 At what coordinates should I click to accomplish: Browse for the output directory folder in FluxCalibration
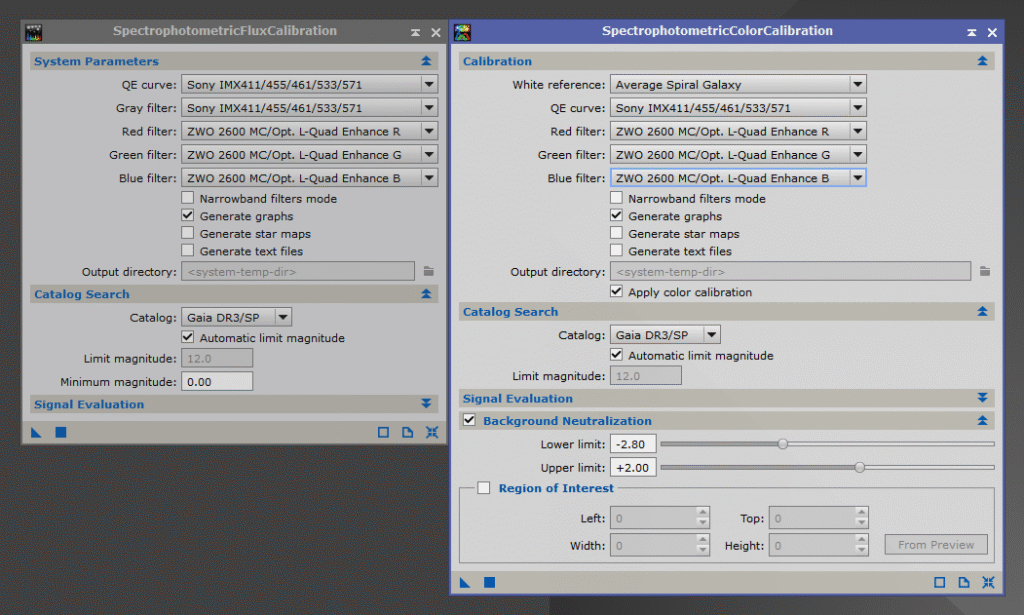[428, 271]
